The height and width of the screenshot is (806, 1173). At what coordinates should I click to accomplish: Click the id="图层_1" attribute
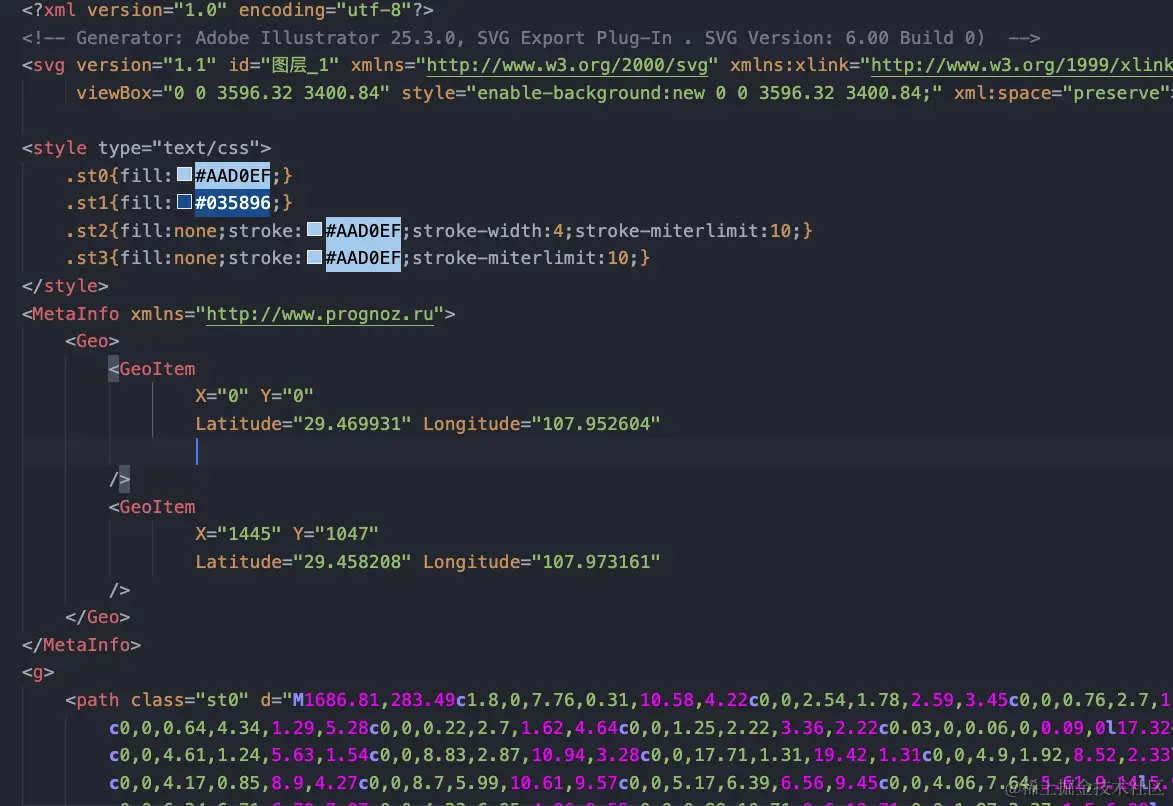click(x=284, y=65)
